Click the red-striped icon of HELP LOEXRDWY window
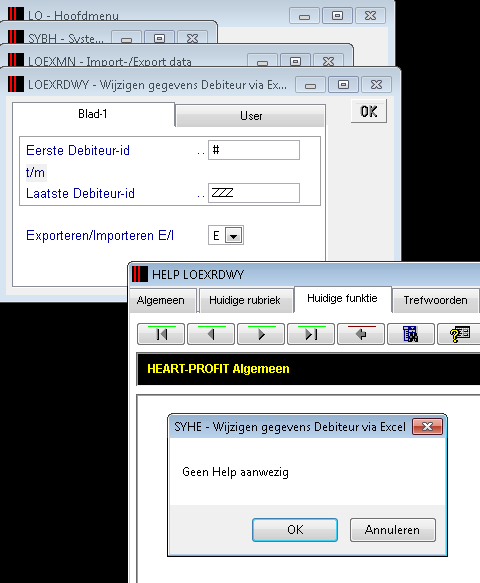Screen dimensions: 480x583 click(140, 274)
